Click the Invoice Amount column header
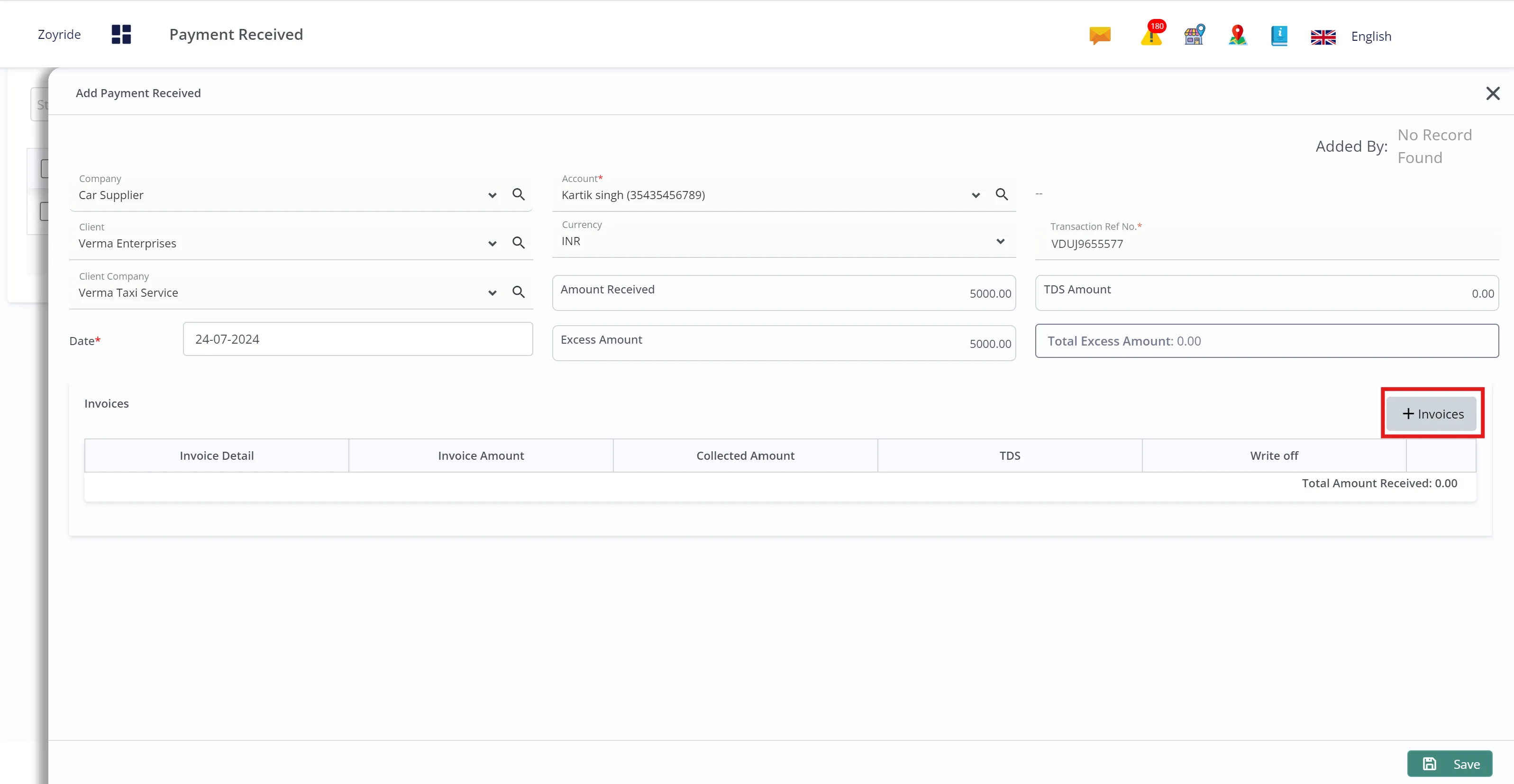The height and width of the screenshot is (784, 1514). [481, 456]
